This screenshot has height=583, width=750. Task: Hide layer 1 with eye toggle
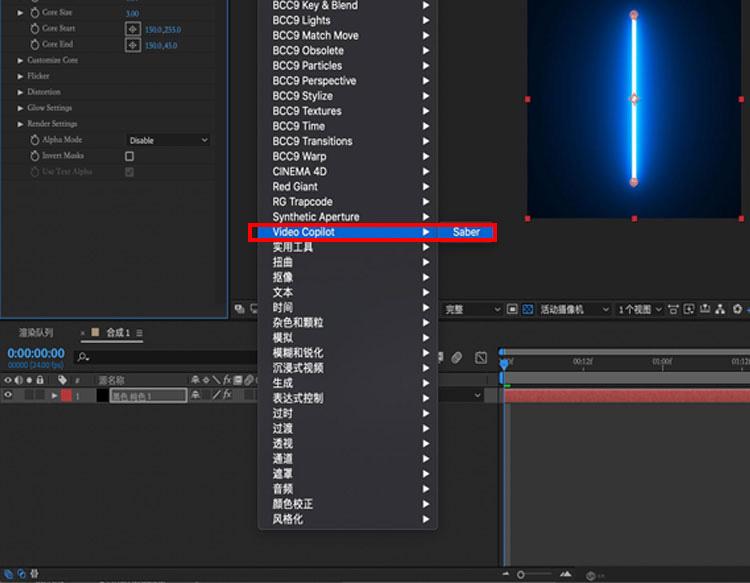tap(8, 395)
